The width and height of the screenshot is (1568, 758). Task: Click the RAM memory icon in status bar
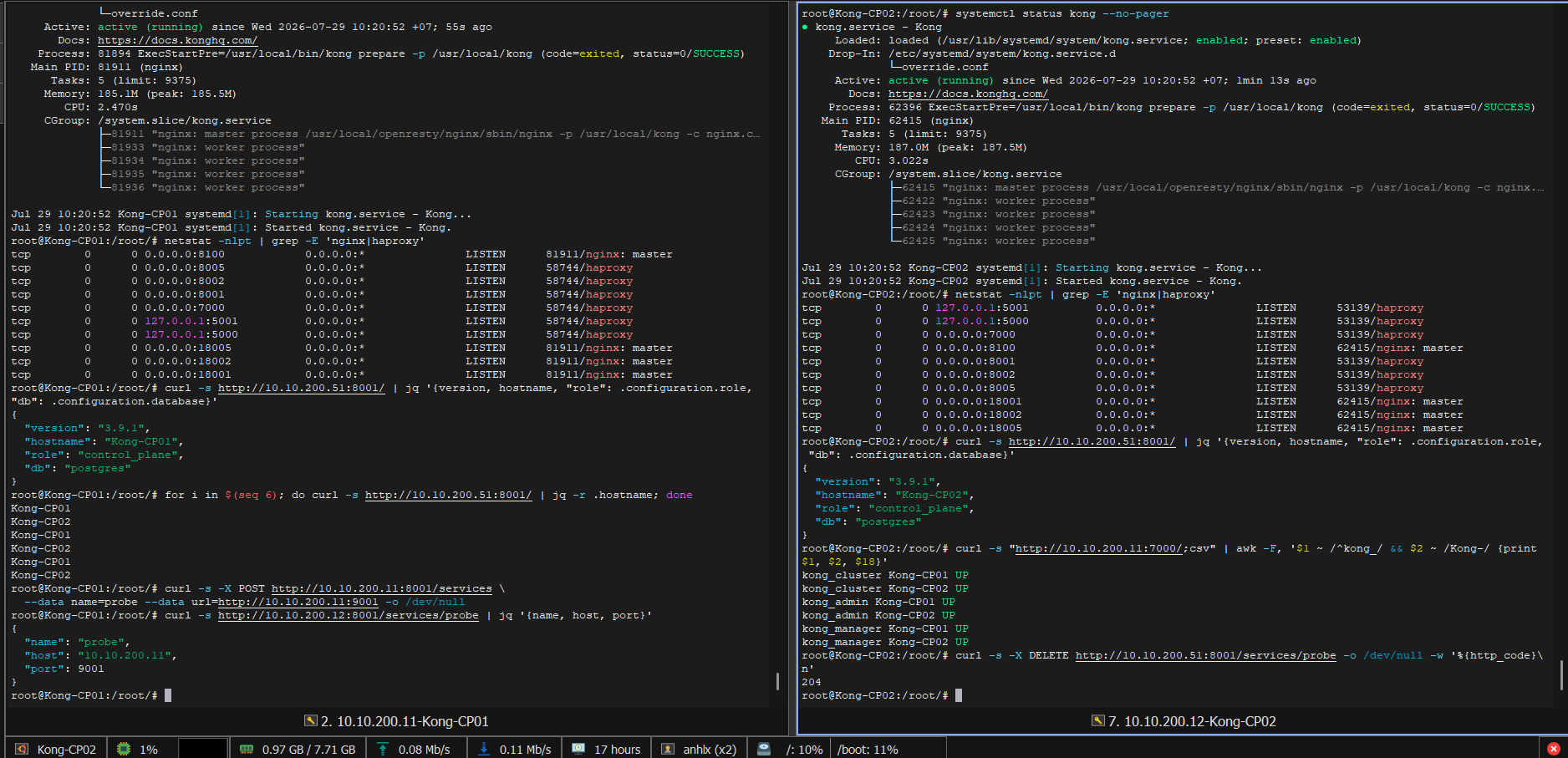point(247,749)
